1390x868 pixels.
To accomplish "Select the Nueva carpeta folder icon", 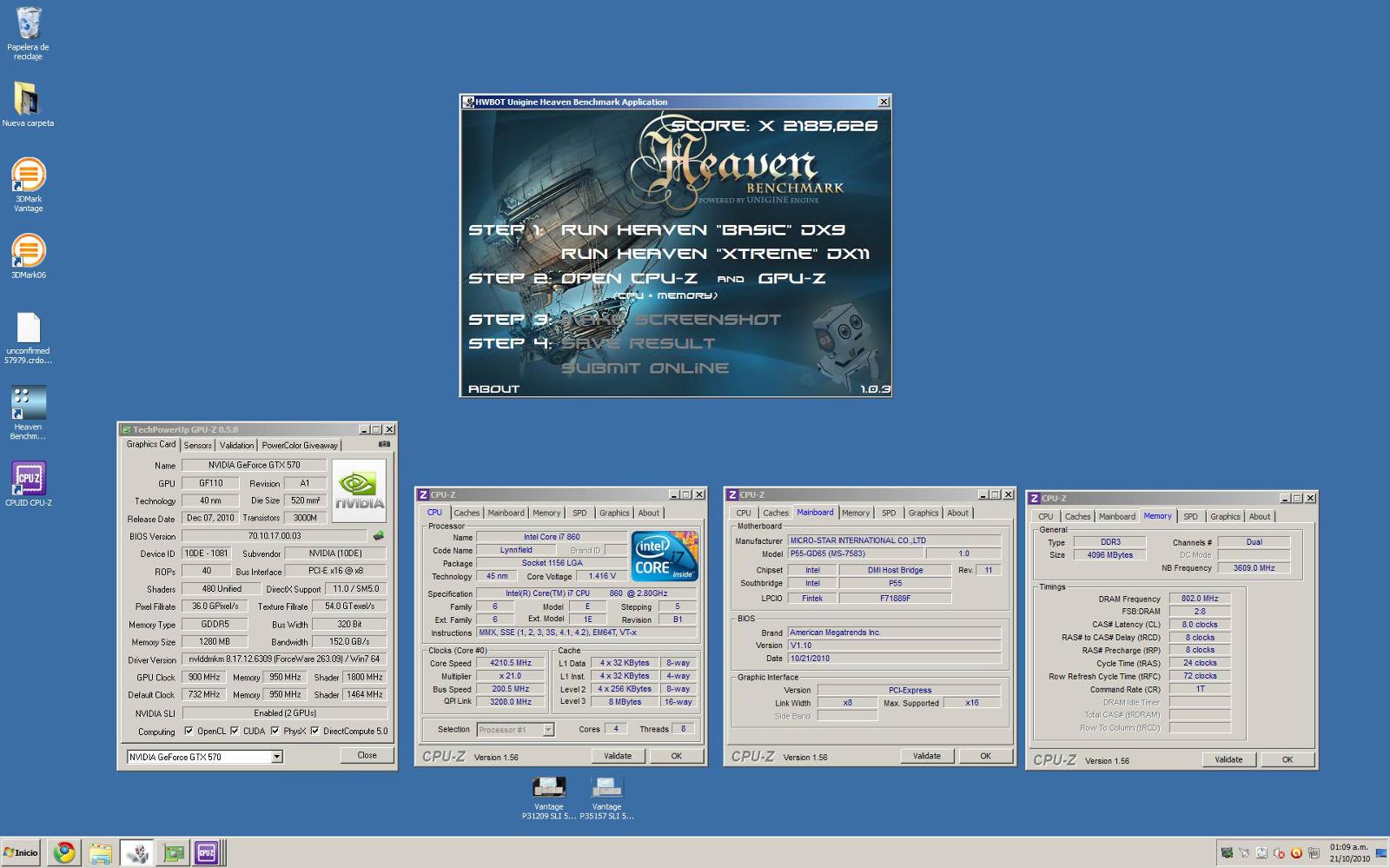I will coord(28,104).
